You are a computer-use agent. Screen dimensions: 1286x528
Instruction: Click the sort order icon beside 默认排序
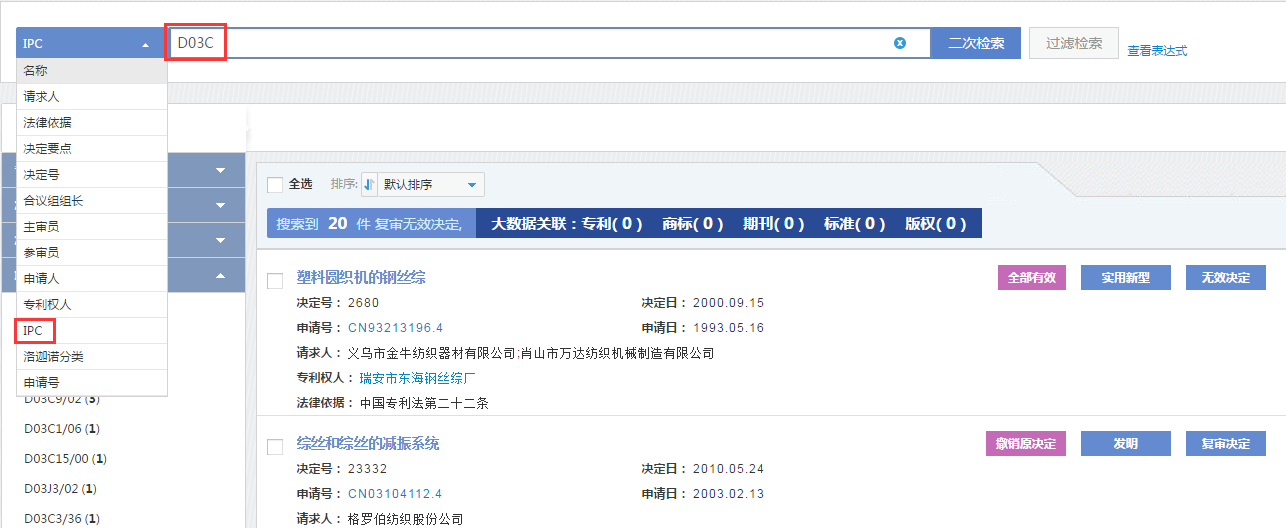pyautogui.click(x=369, y=184)
